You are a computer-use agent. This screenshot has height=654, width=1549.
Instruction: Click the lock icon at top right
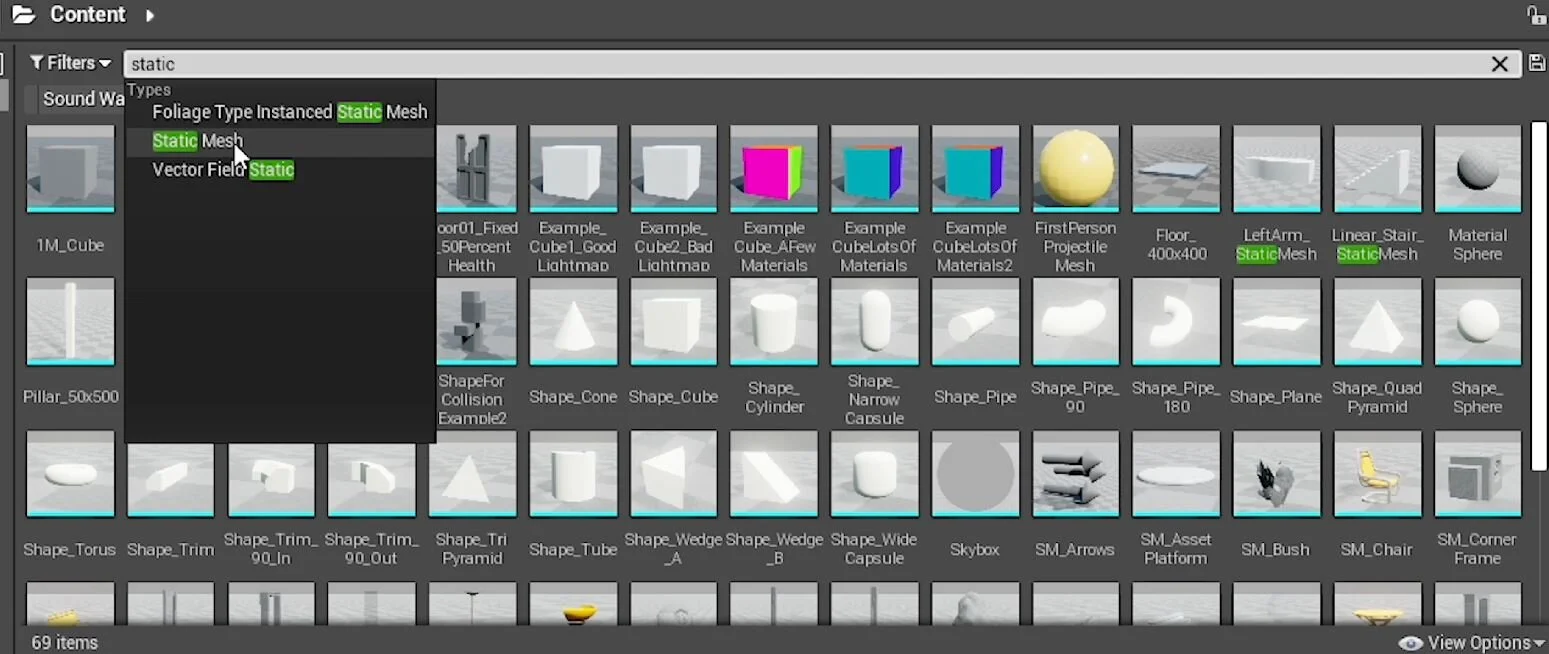click(x=1536, y=15)
